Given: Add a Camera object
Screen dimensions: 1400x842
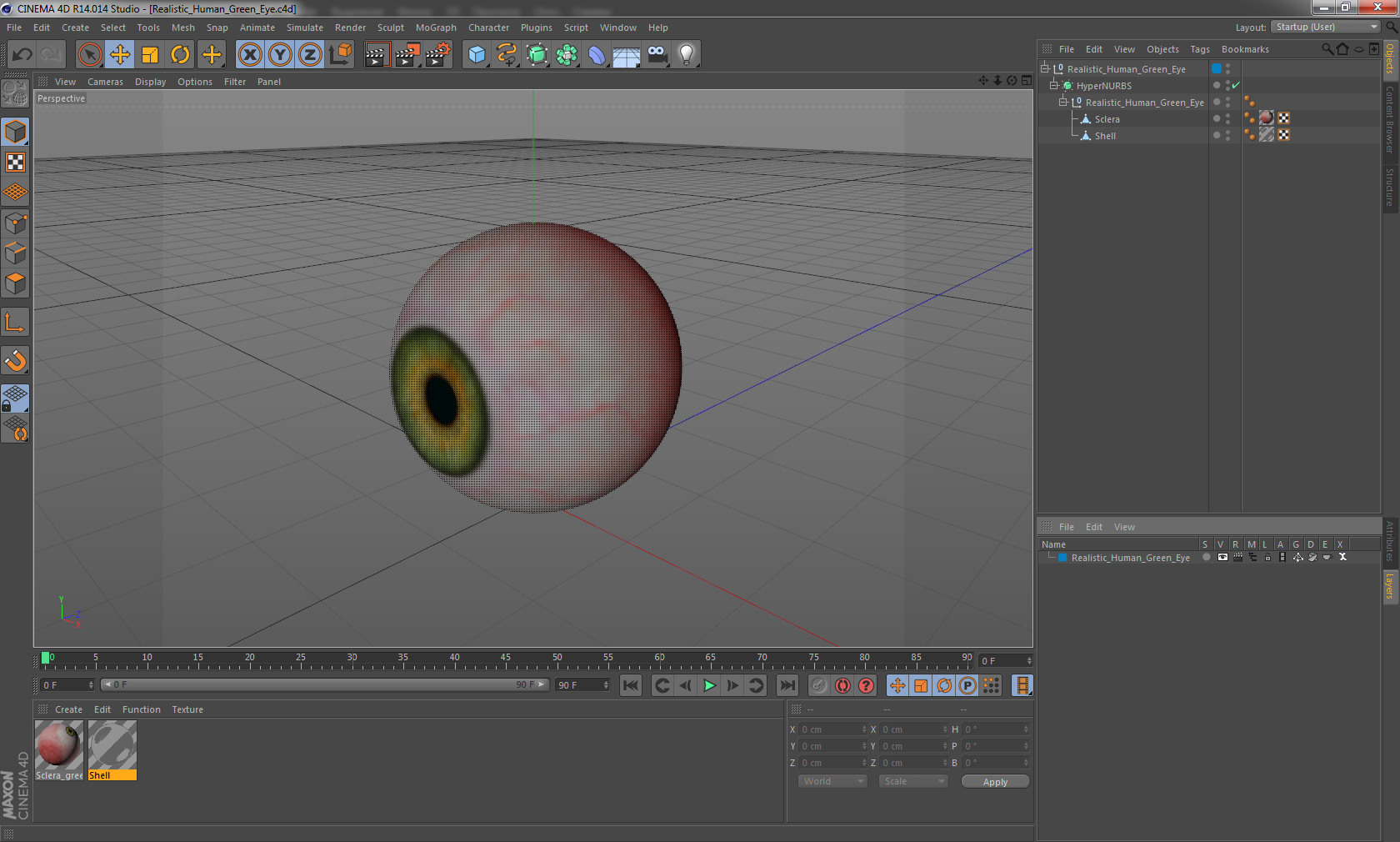Looking at the screenshot, I should pyautogui.click(x=657, y=55).
